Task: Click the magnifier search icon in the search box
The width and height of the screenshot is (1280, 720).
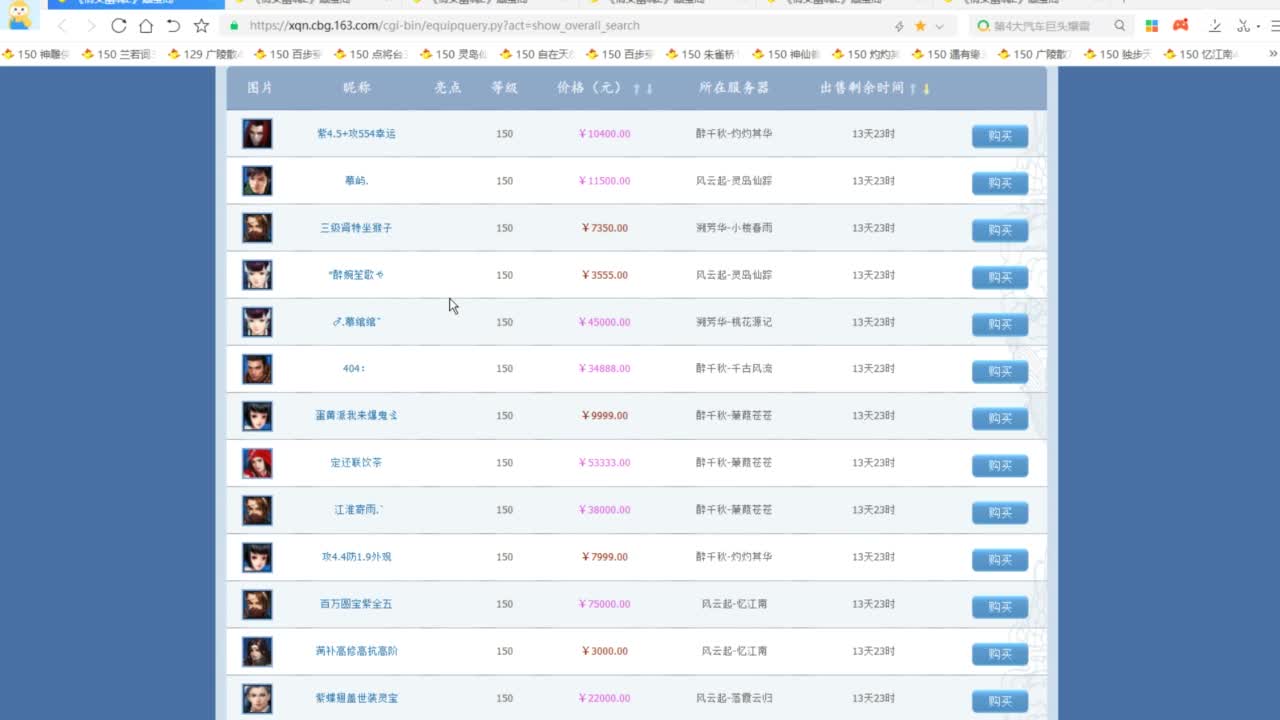Action: point(1120,26)
